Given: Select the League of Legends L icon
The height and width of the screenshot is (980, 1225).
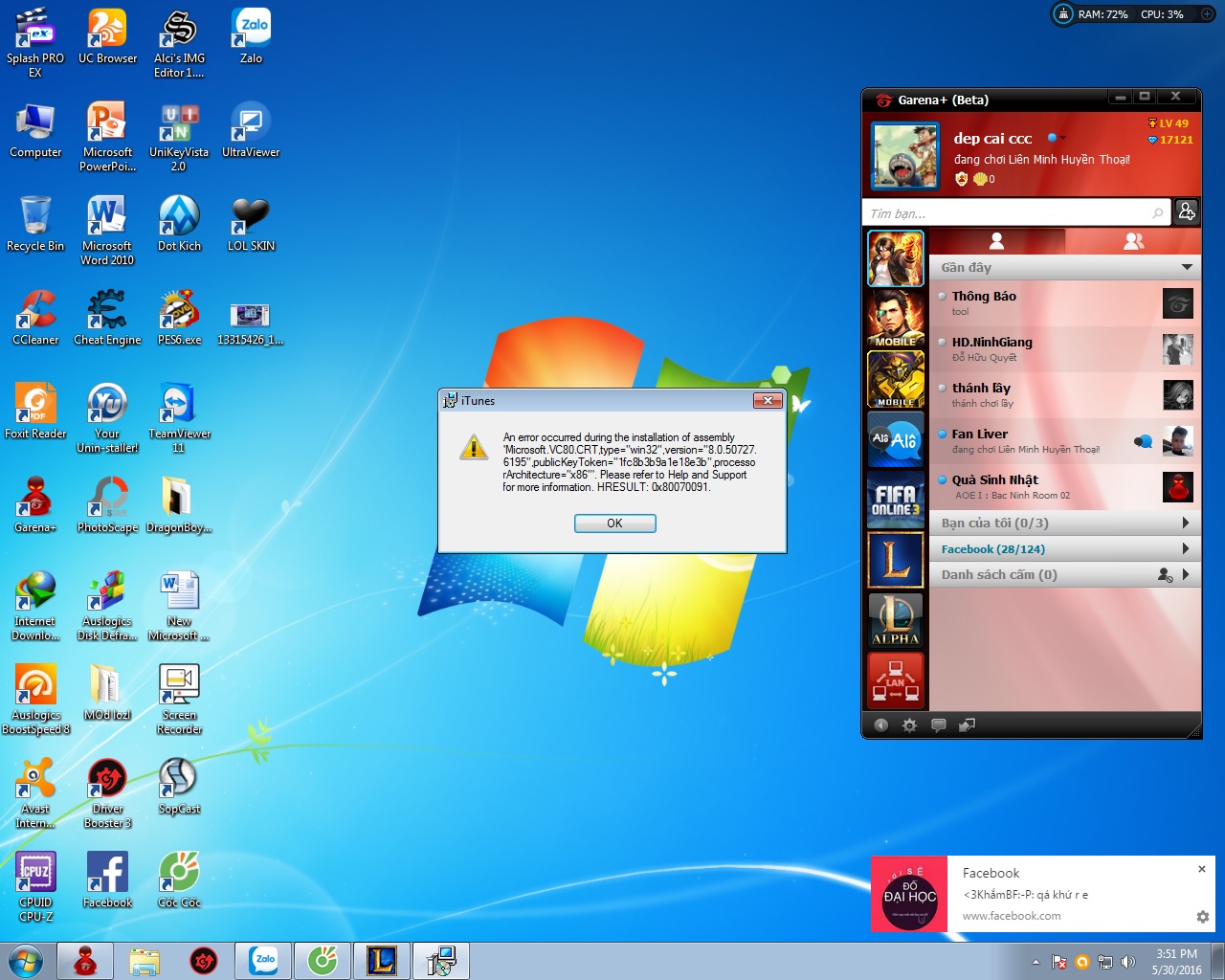Looking at the screenshot, I should tap(896, 560).
